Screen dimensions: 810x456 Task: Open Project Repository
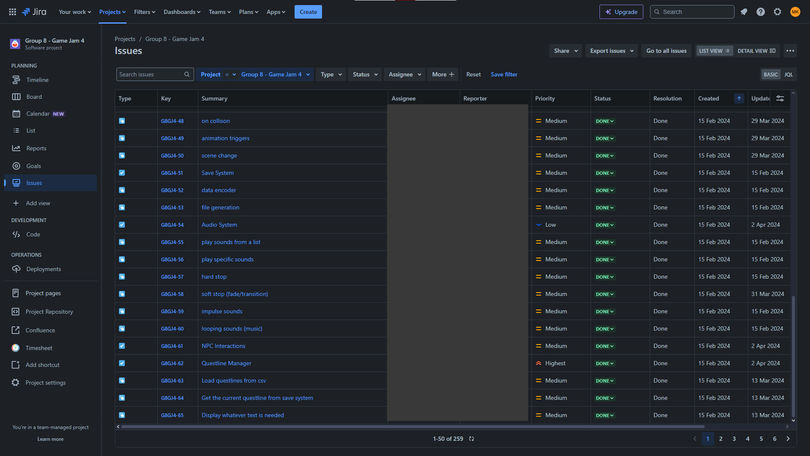tap(50, 311)
